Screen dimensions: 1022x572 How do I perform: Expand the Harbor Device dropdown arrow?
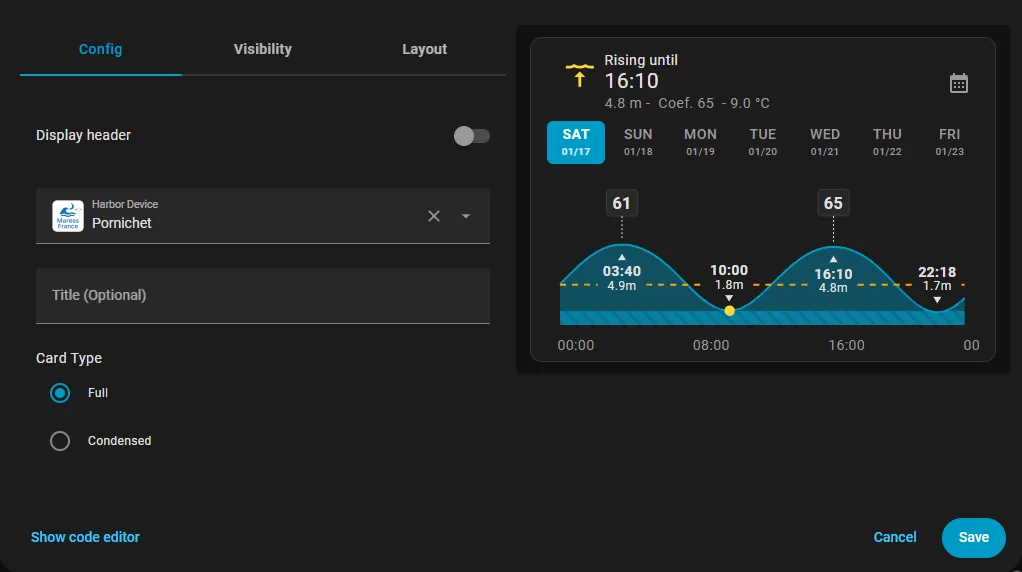(x=465, y=216)
